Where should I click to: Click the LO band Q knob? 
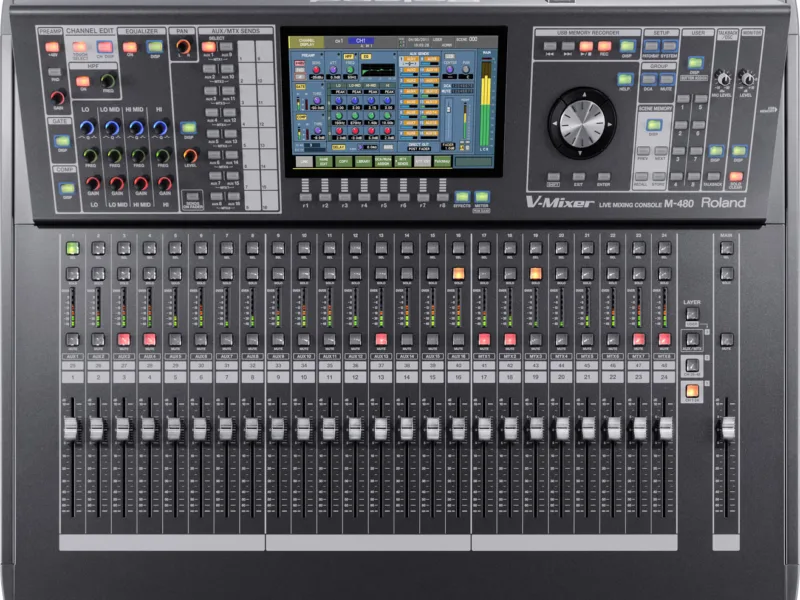tap(87, 127)
